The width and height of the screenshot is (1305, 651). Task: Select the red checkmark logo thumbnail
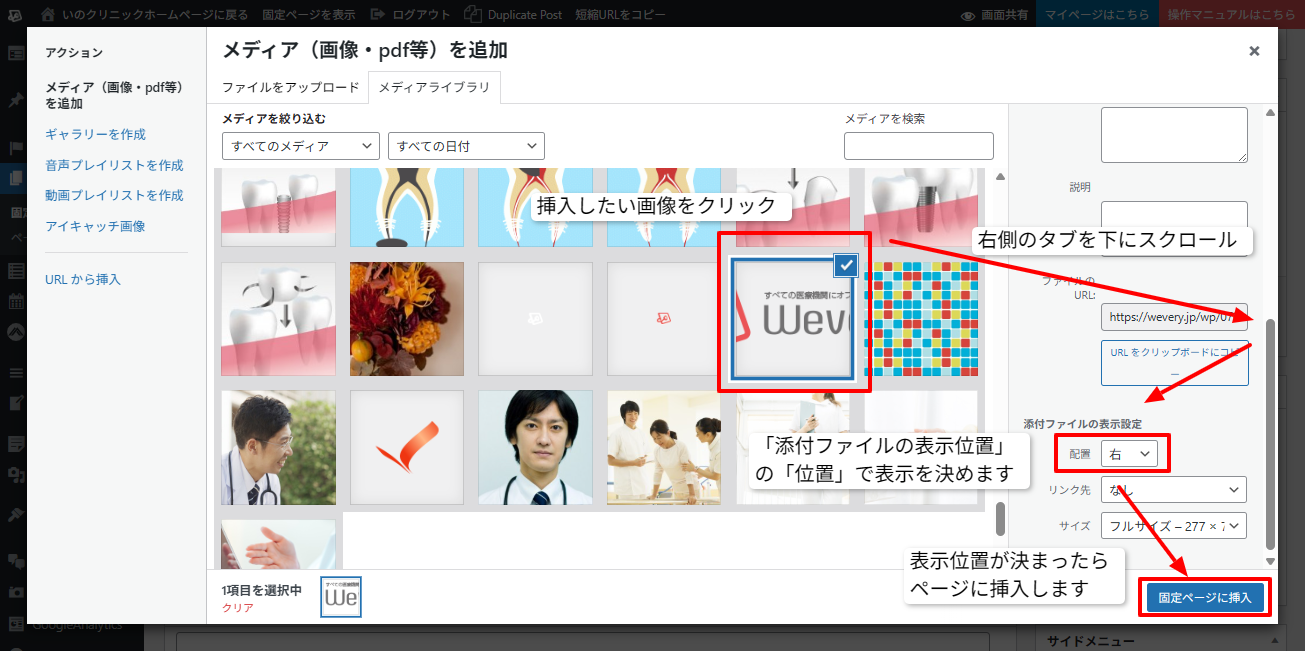(x=407, y=447)
